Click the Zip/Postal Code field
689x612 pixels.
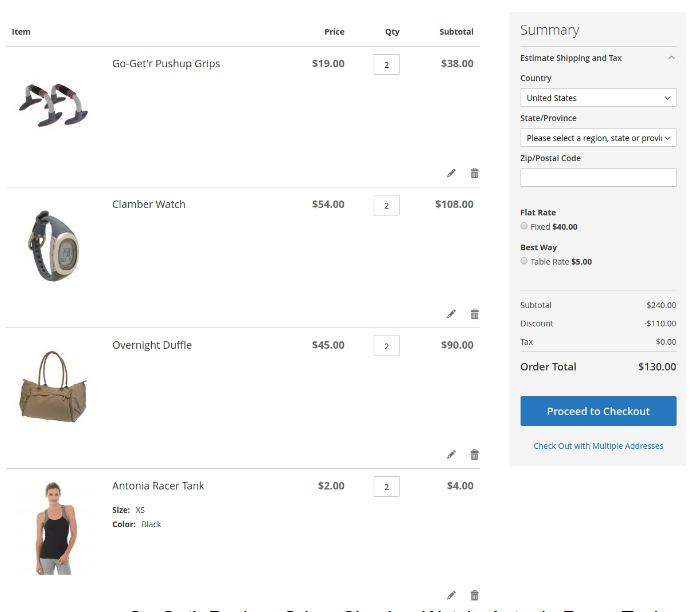[x=598, y=177]
